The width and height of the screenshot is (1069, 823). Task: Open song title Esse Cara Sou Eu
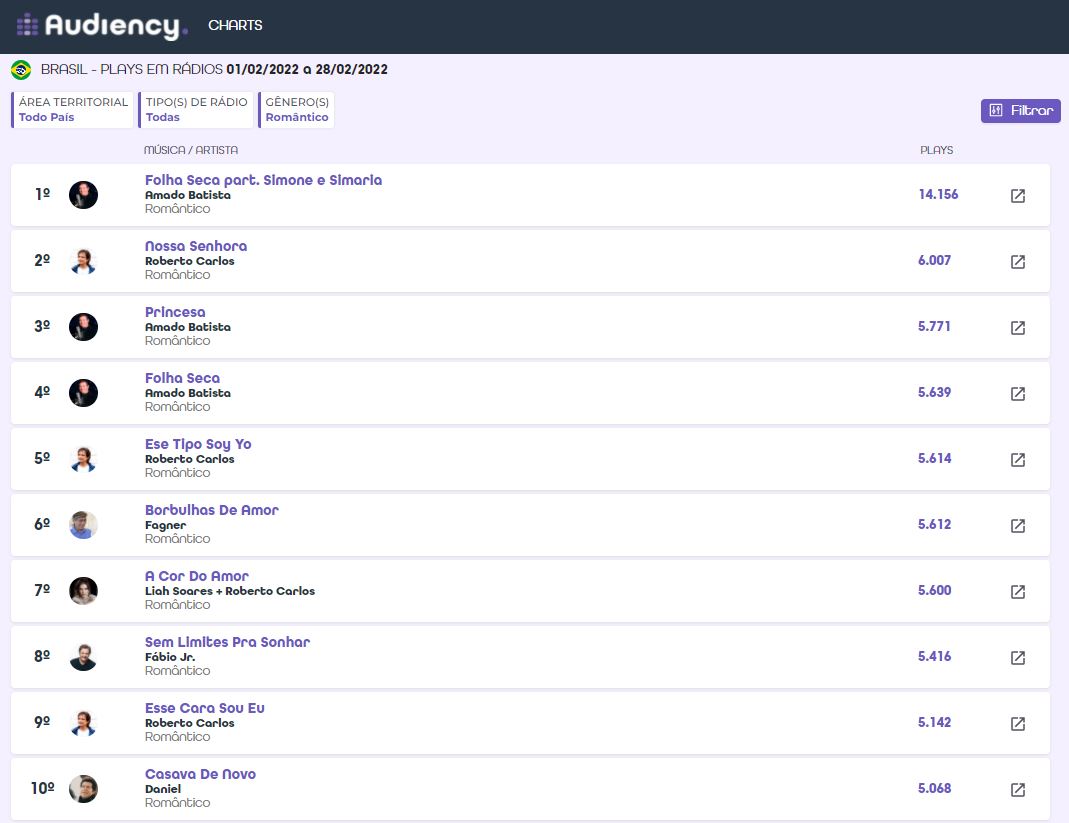click(x=205, y=708)
